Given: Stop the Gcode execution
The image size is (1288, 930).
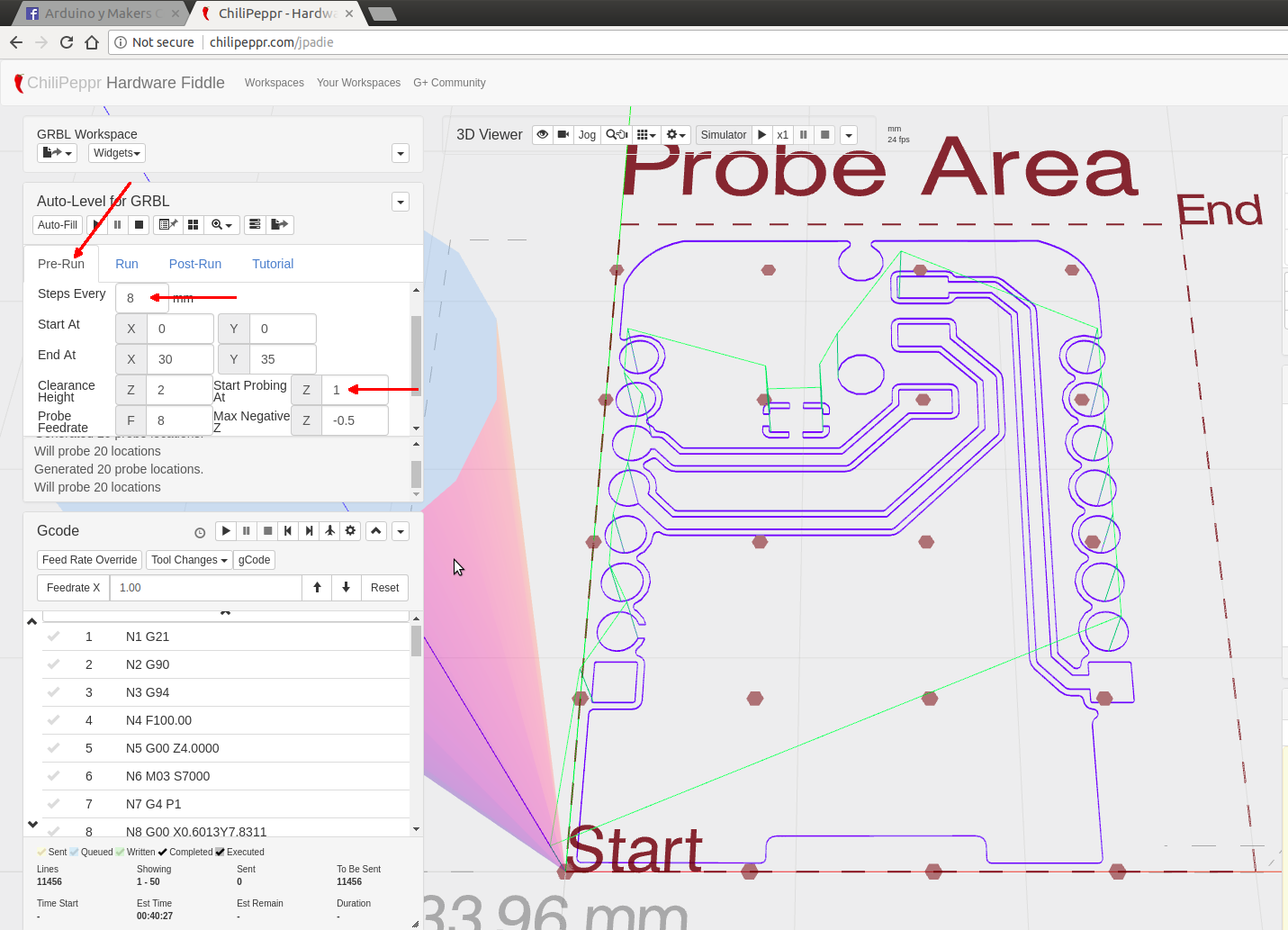Looking at the screenshot, I should coord(267,530).
